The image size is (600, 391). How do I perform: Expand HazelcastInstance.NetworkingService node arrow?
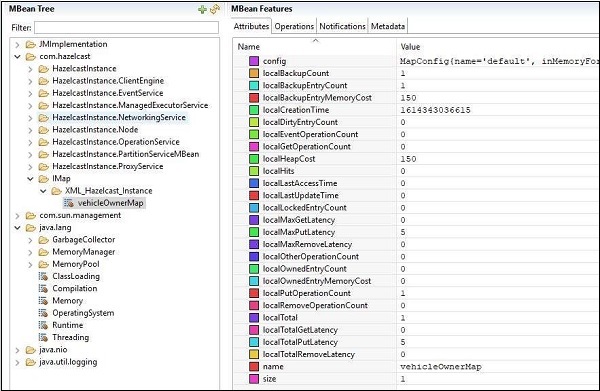click(x=30, y=118)
